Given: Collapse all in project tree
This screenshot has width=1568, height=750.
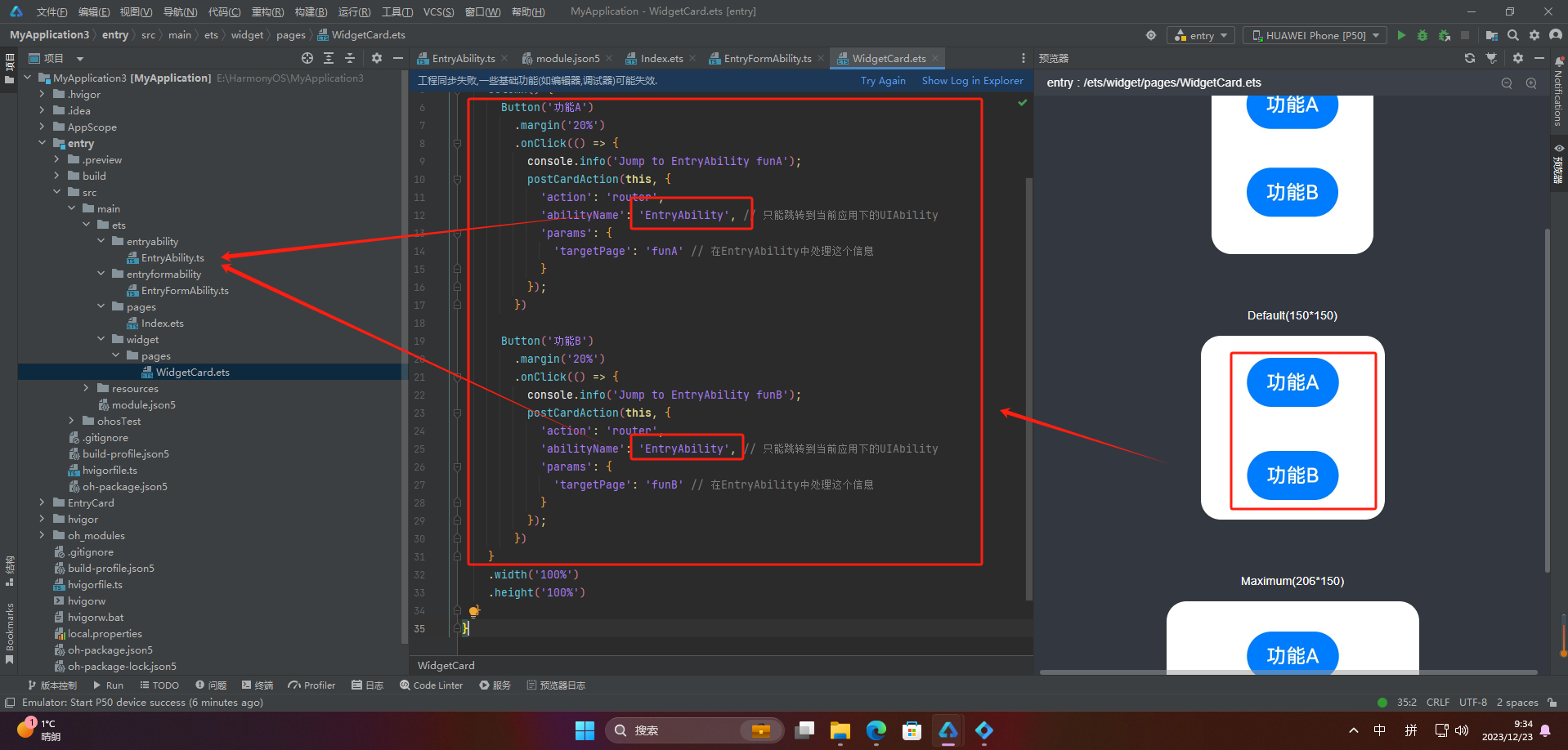Looking at the screenshot, I should (350, 58).
